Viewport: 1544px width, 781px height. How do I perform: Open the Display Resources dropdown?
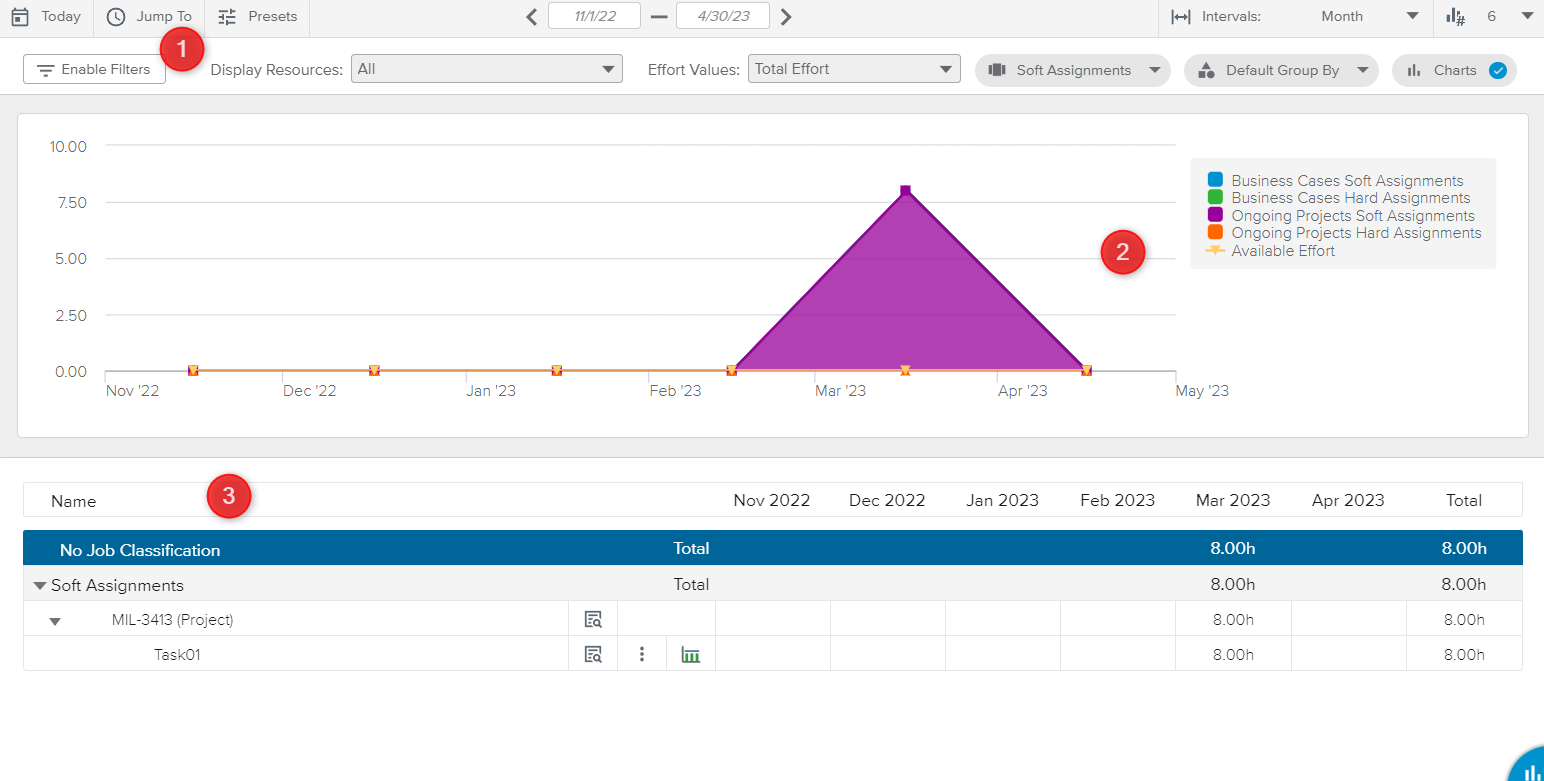click(486, 69)
